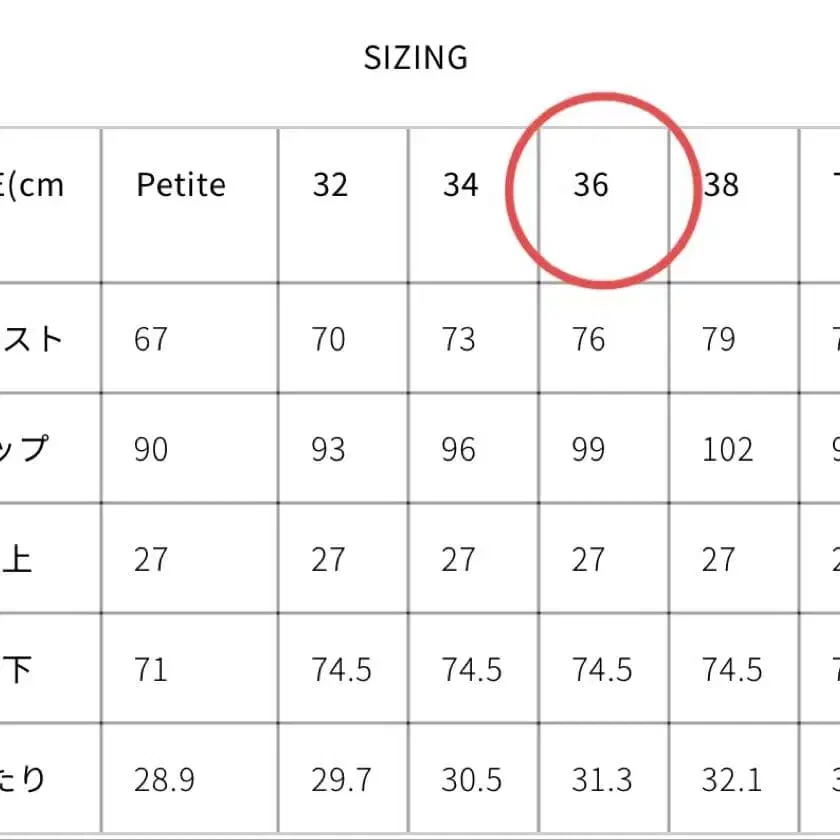Select the size 38 column header
Viewport: 840px width, 840px height.
click(720, 185)
